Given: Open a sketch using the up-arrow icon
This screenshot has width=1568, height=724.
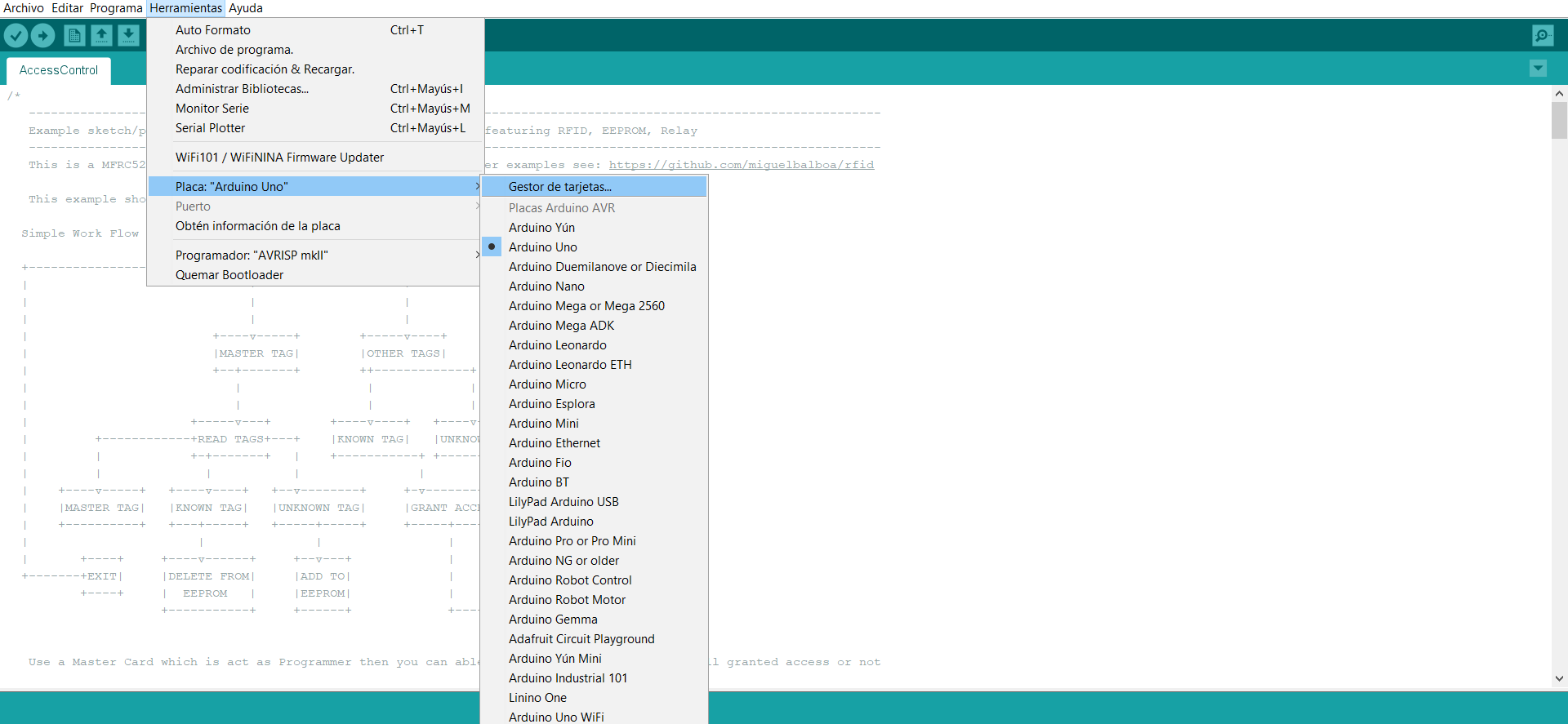Looking at the screenshot, I should pos(101,35).
